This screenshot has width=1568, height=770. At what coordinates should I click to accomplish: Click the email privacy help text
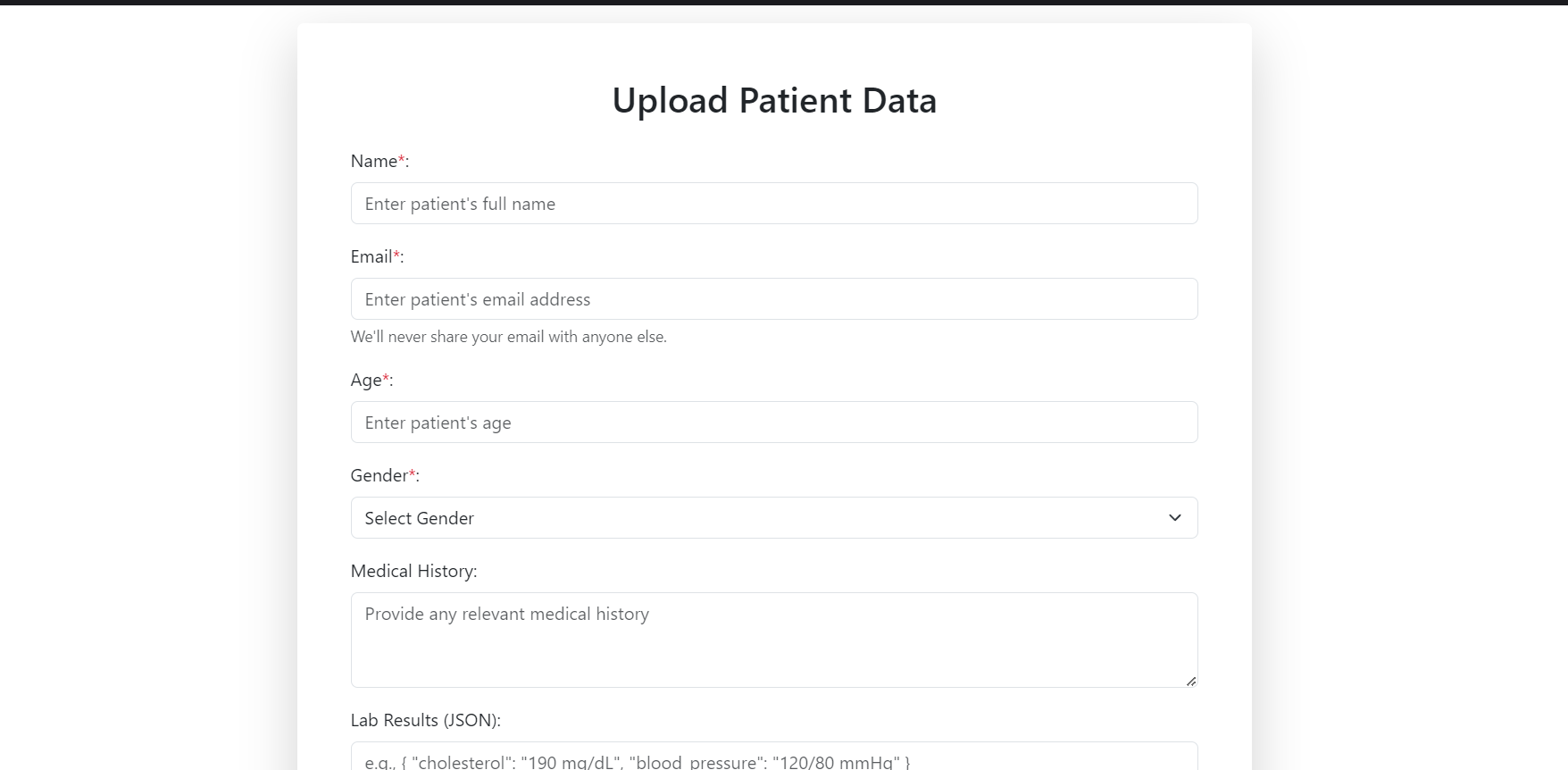click(509, 337)
